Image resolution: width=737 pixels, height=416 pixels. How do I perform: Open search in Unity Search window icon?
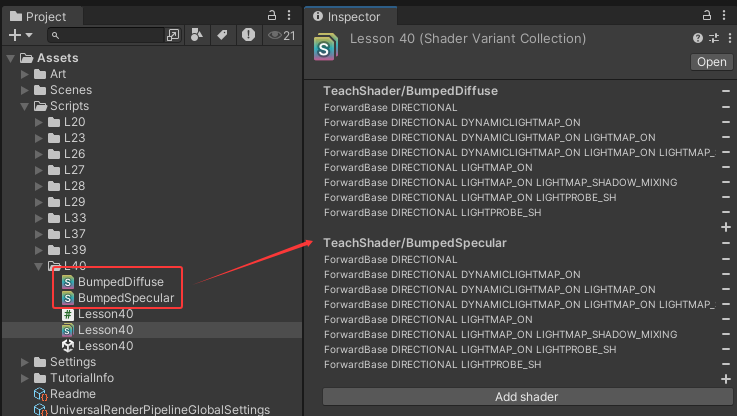point(173,35)
